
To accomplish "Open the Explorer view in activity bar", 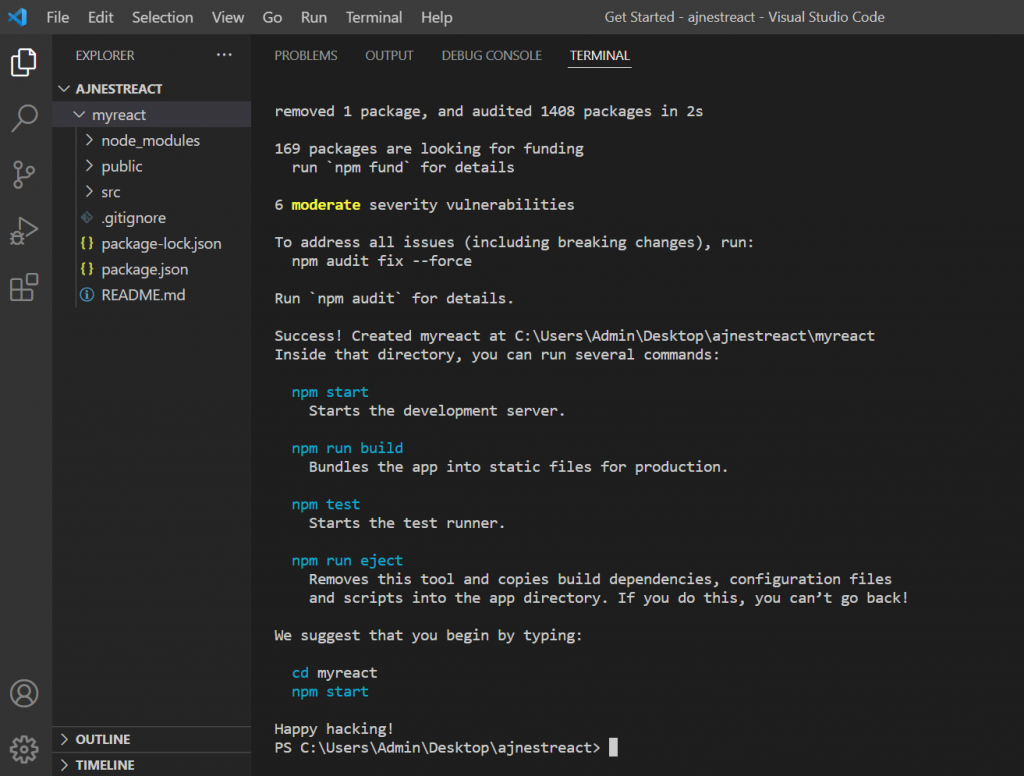I will tap(24, 62).
